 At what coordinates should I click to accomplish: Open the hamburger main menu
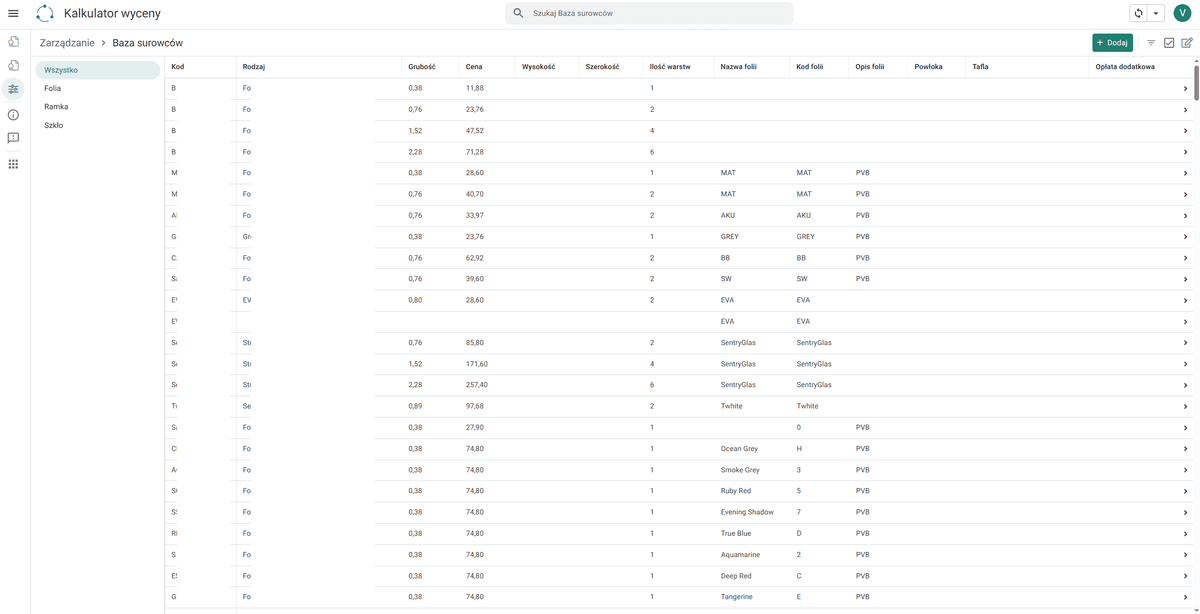(x=13, y=14)
